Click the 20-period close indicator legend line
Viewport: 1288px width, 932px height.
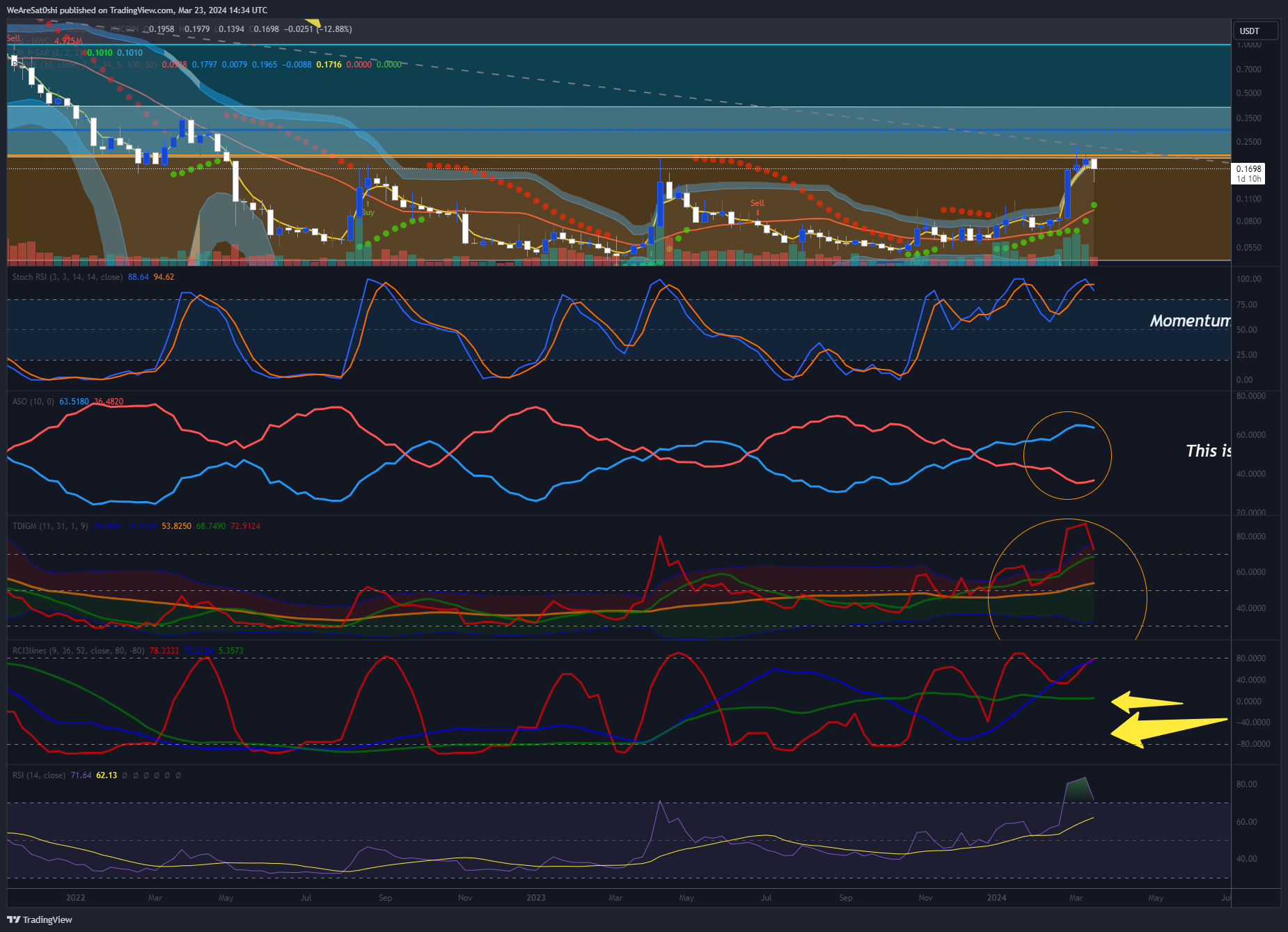85,65
